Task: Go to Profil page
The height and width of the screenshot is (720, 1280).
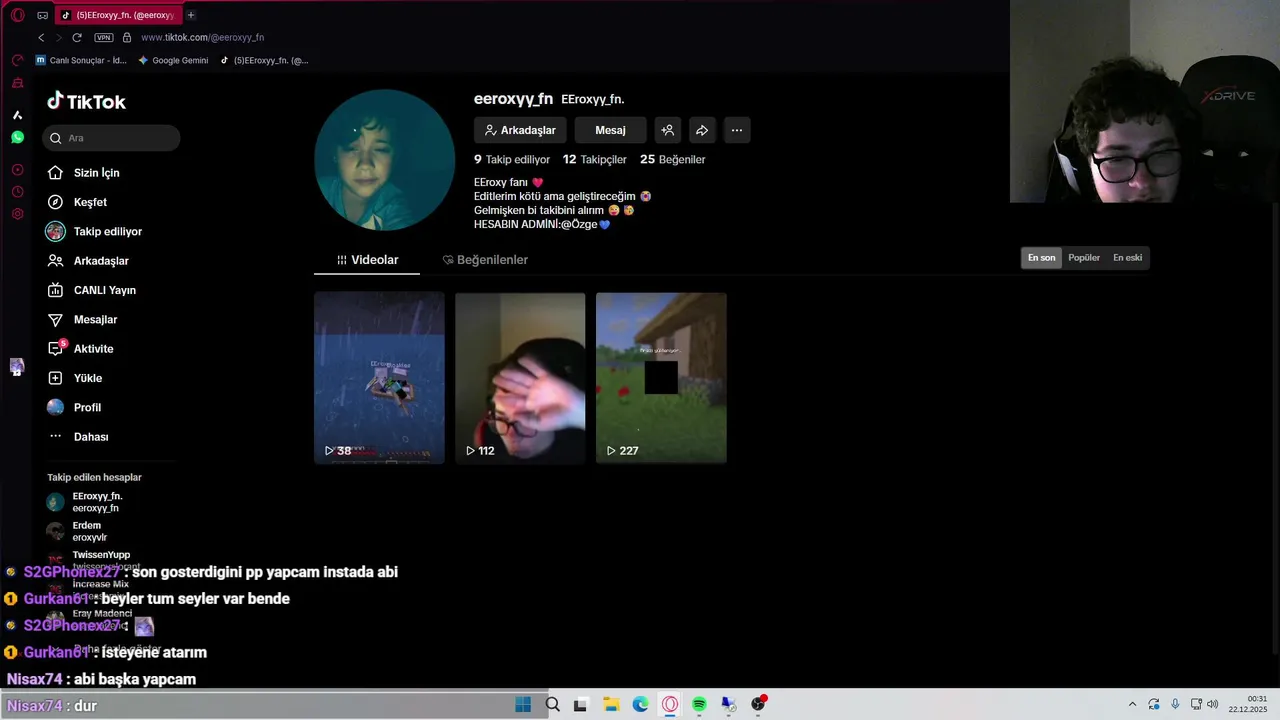Action: [x=74, y=408]
